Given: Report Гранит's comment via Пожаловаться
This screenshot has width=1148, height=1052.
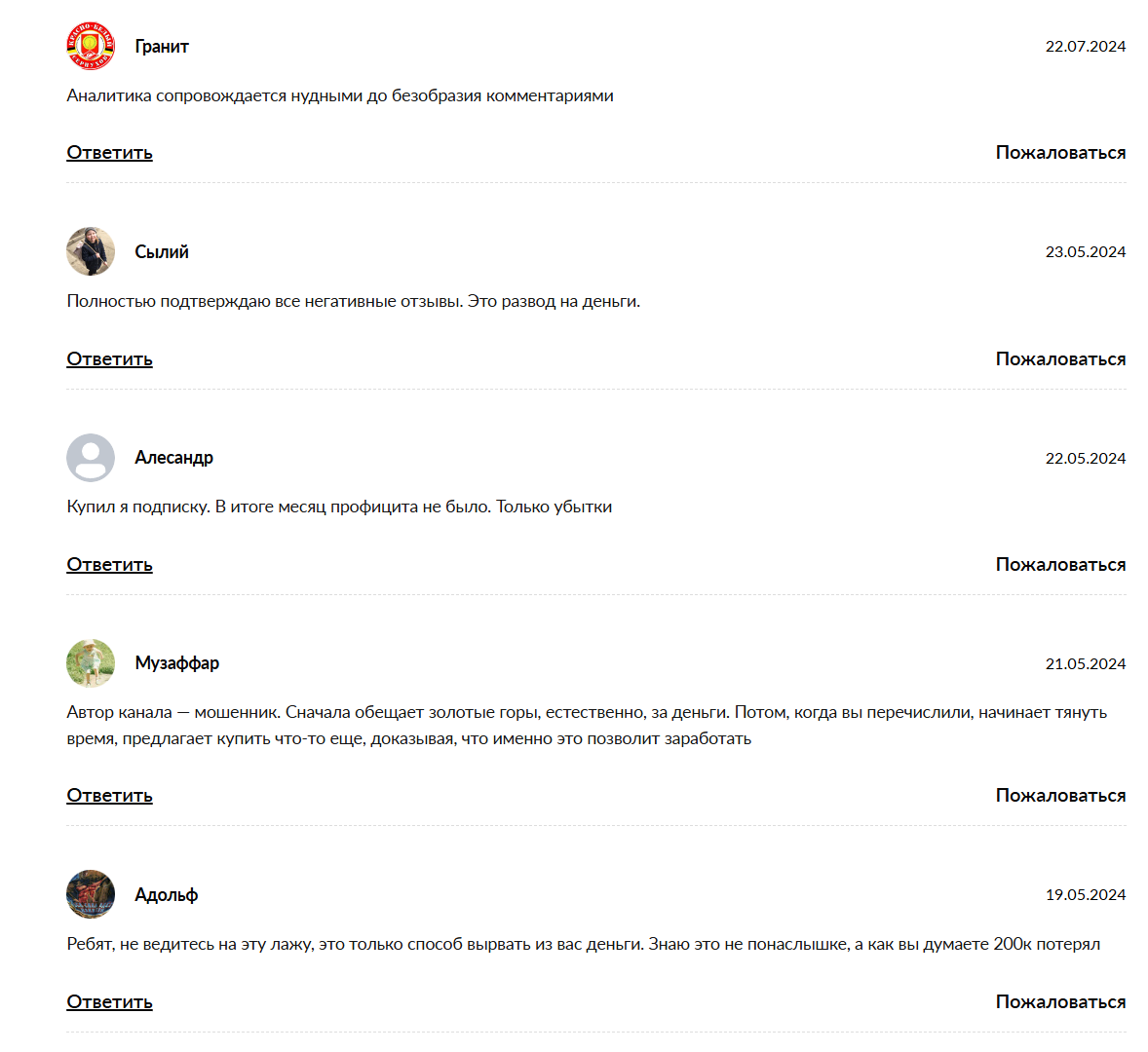Looking at the screenshot, I should point(1060,153).
